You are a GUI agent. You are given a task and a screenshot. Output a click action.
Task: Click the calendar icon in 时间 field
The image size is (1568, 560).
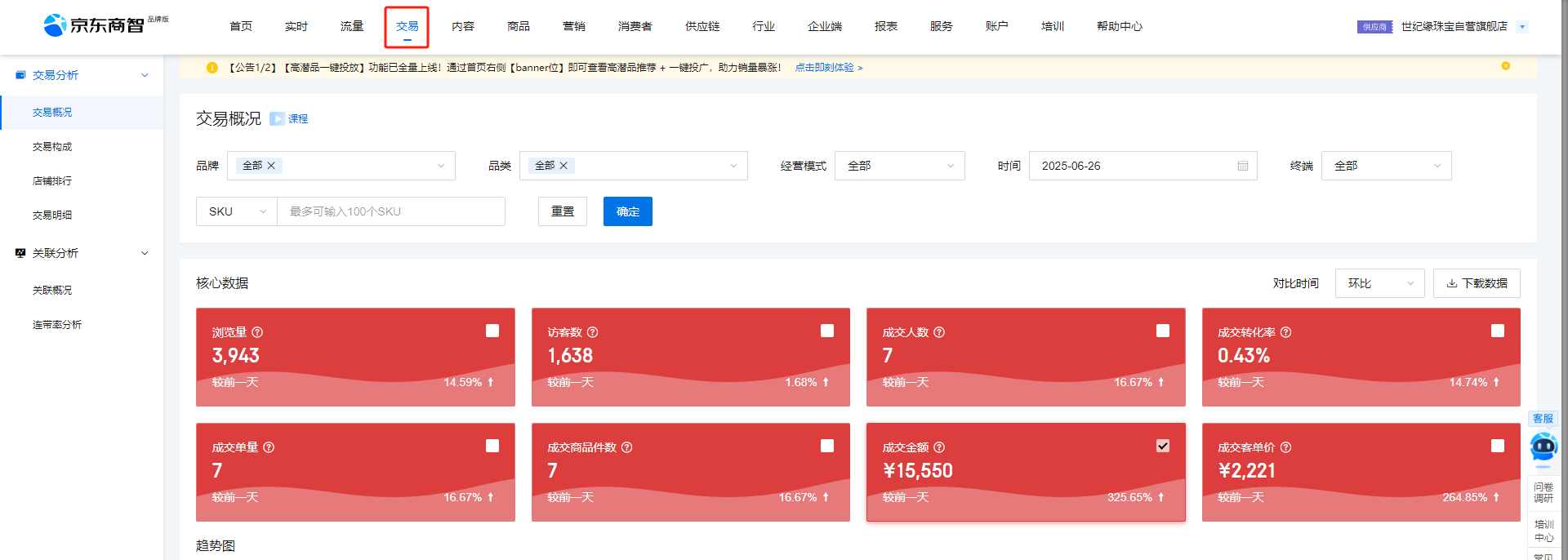(1242, 166)
